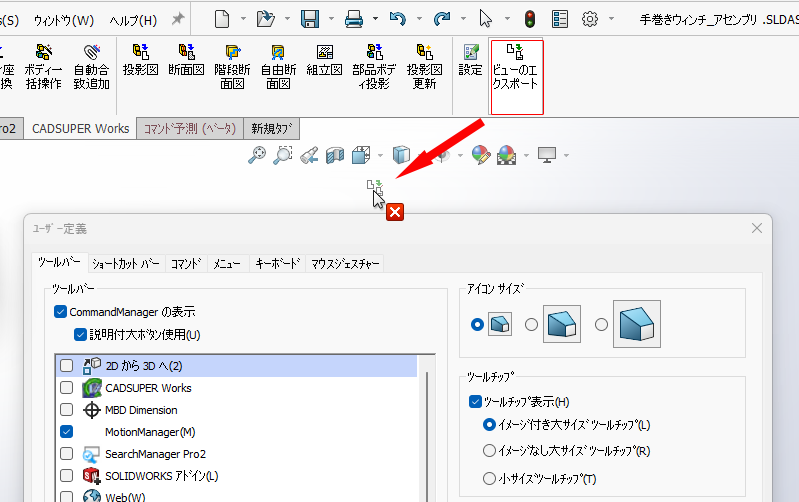Click the 階段断面図 tool
Screen dimensions: 799x502
(x=232, y=67)
